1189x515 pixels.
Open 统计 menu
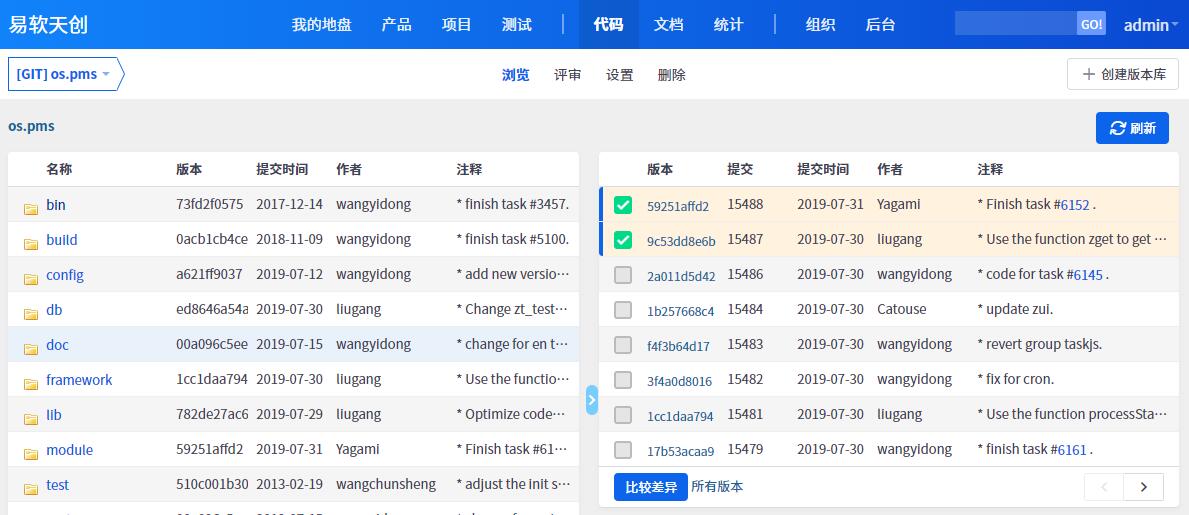(729, 24)
